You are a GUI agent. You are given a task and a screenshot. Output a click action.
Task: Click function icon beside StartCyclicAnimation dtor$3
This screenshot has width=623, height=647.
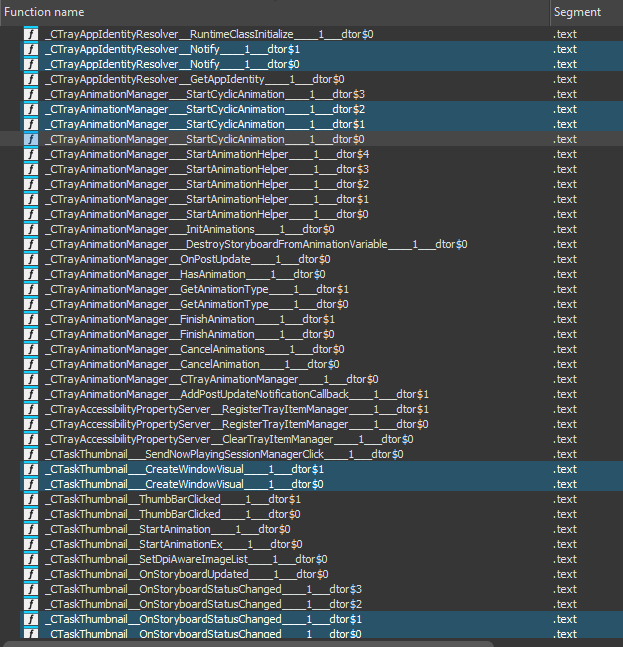31,94
